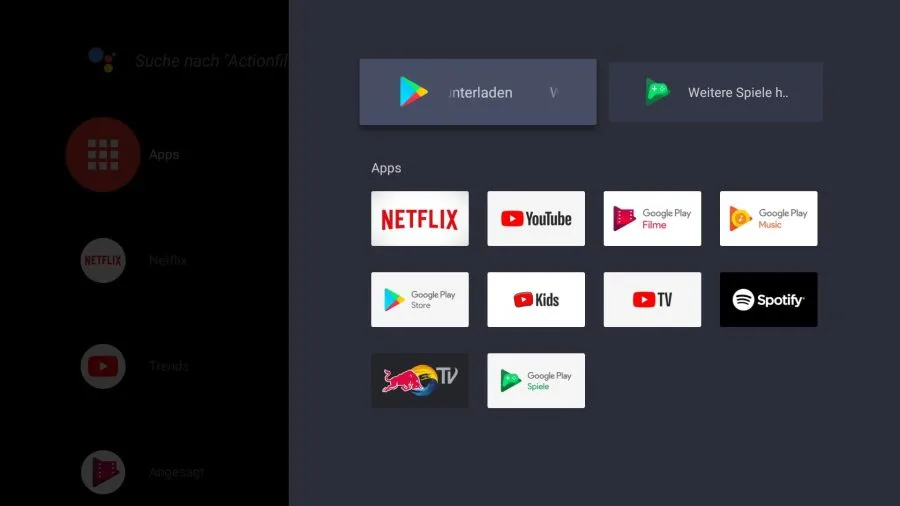Open Google Play Music app
The width and height of the screenshot is (900, 506).
pos(769,219)
